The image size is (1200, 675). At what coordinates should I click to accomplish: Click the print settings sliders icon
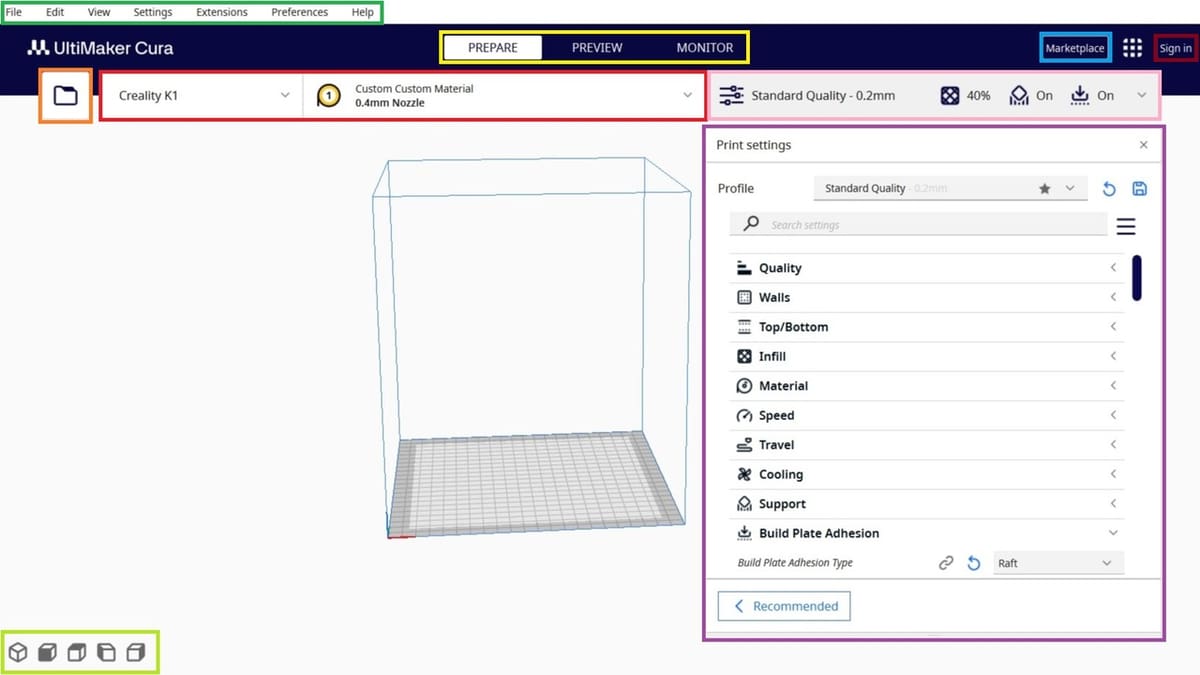(732, 96)
